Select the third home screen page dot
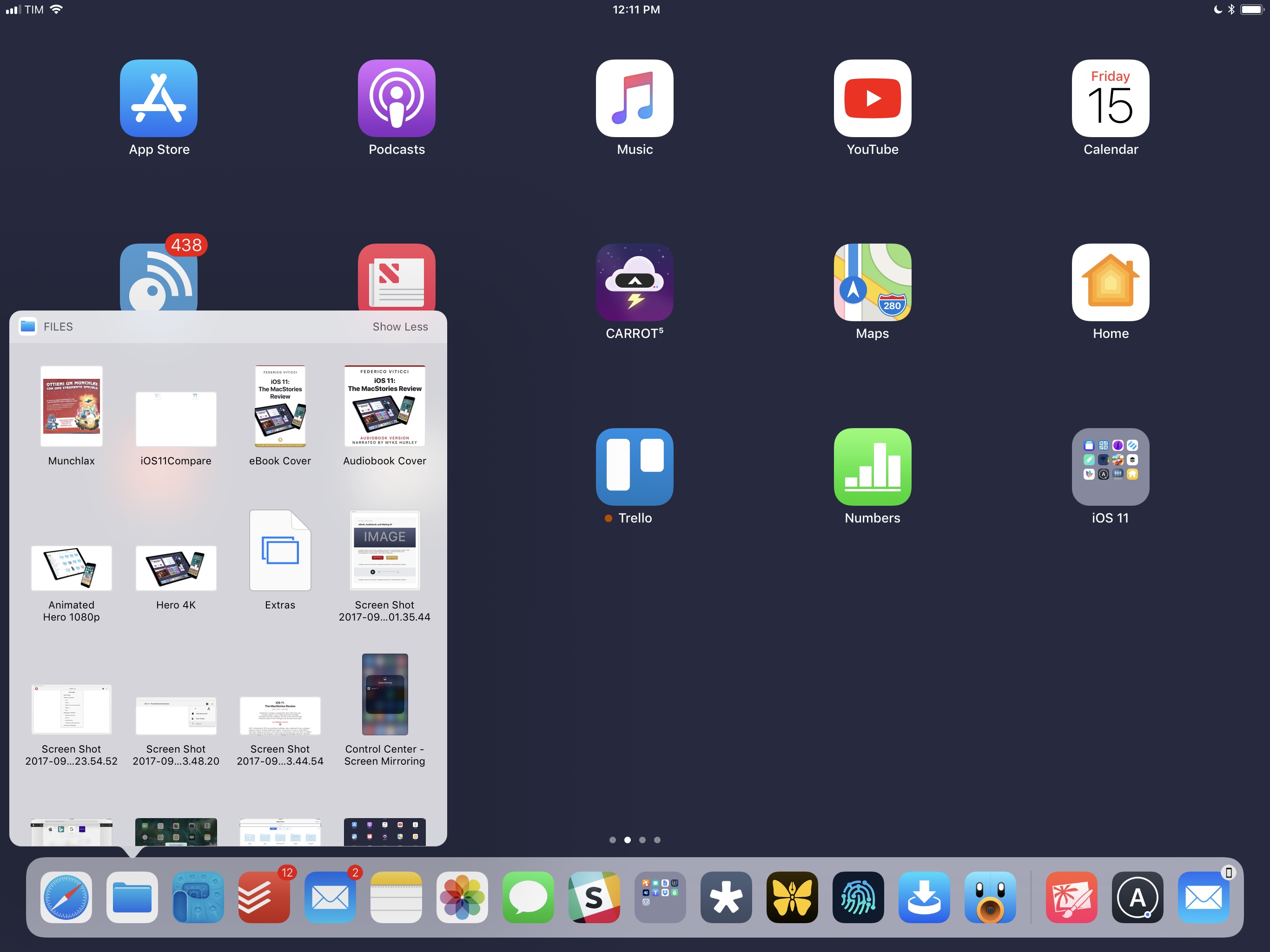Image resolution: width=1270 pixels, height=952 pixels. point(642,840)
